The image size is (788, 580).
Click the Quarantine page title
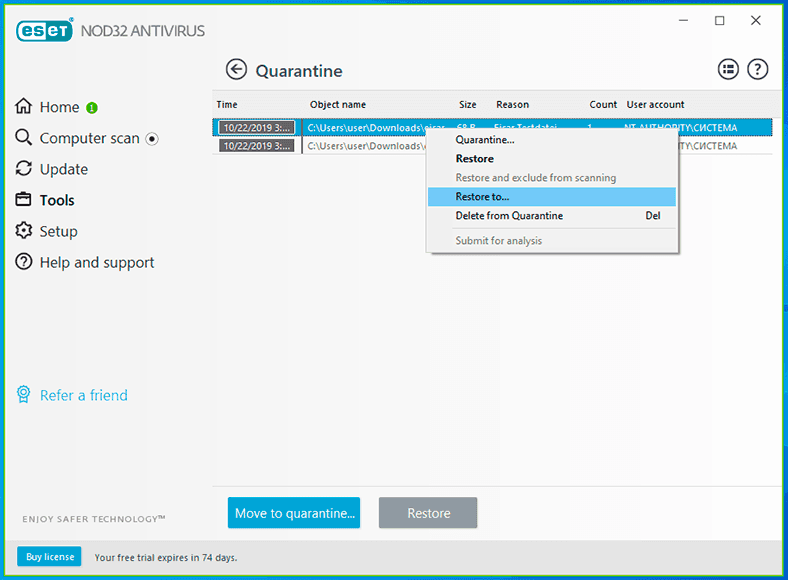pos(299,71)
